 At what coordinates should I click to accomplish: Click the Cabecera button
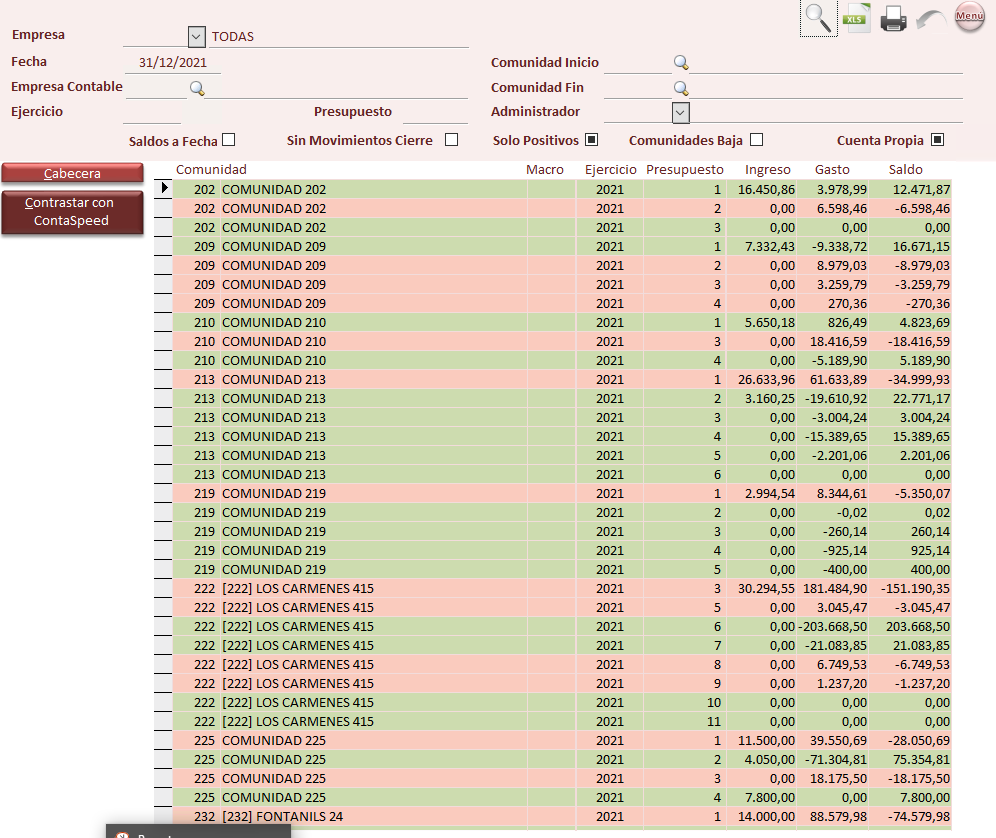(x=72, y=173)
